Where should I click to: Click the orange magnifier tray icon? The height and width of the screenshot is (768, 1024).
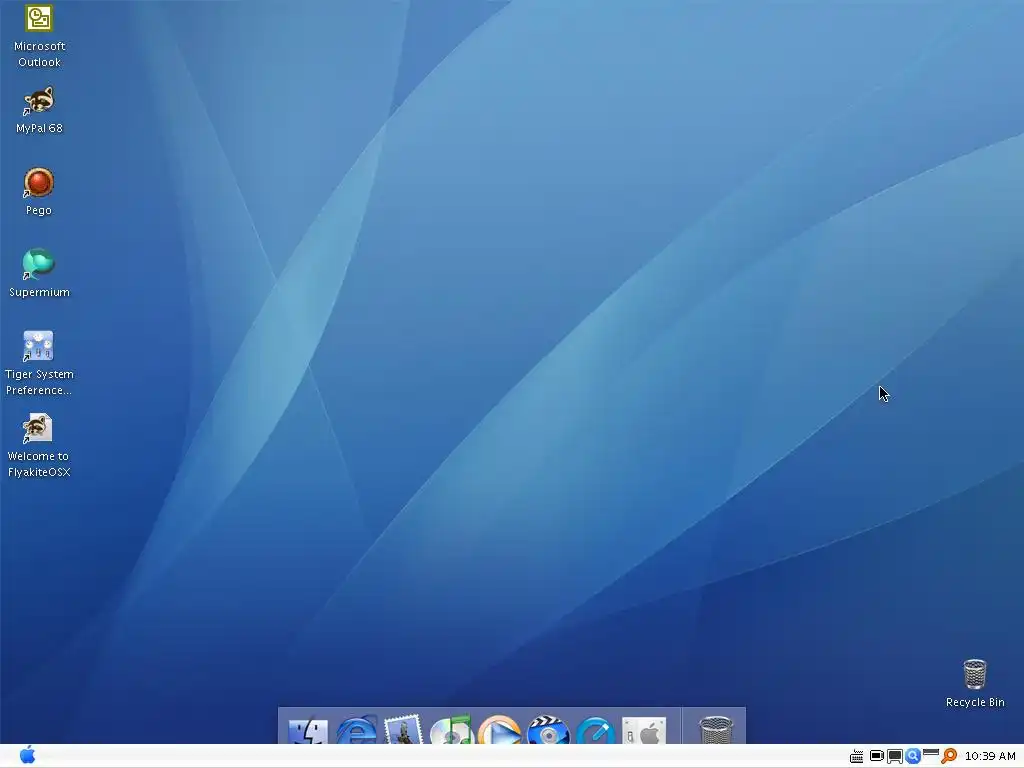[949, 756]
